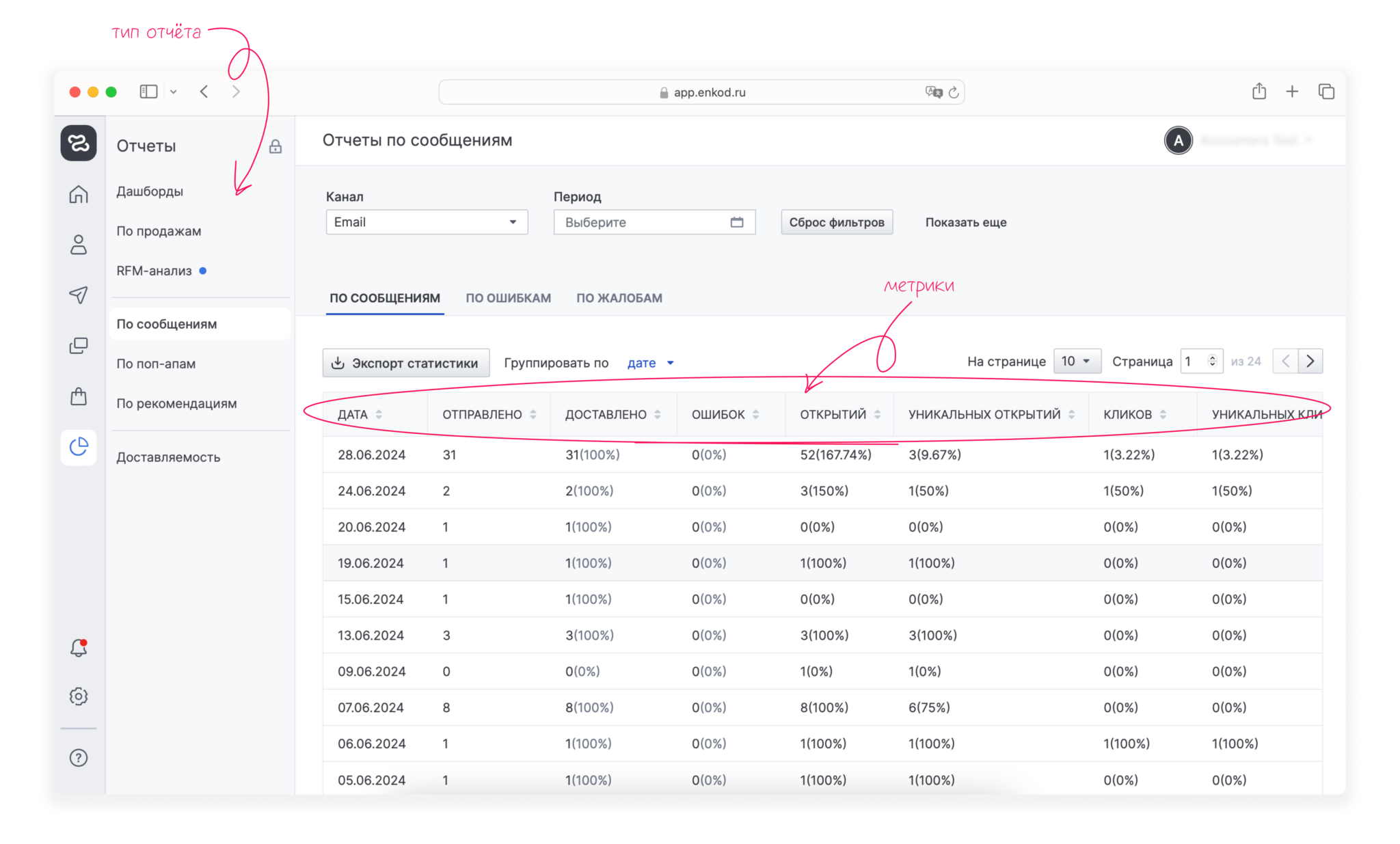Open the paper plane messages icon
The height and width of the screenshot is (844, 1400).
79,295
